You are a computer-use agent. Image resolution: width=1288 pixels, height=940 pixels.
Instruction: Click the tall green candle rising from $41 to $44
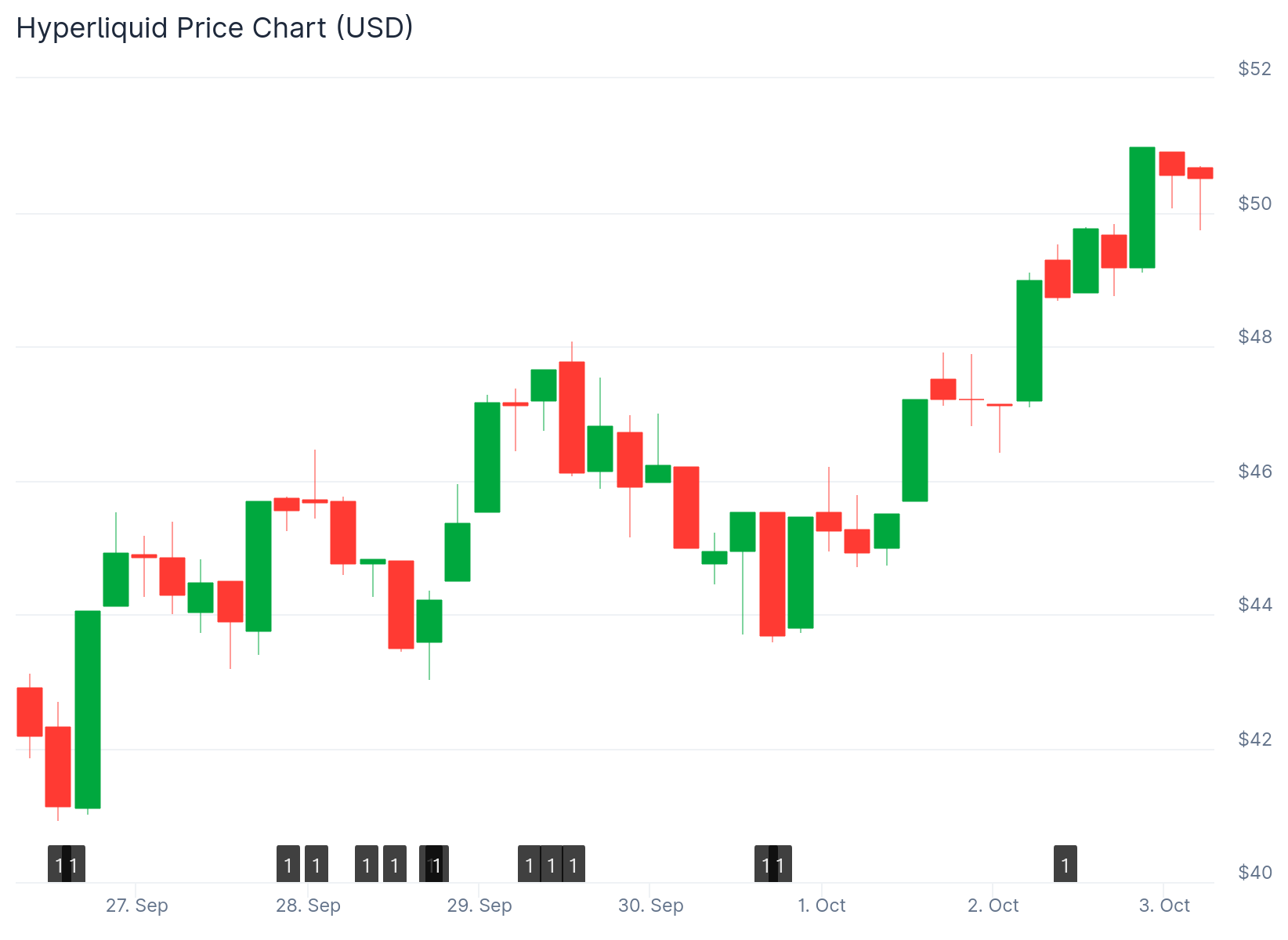(x=88, y=709)
